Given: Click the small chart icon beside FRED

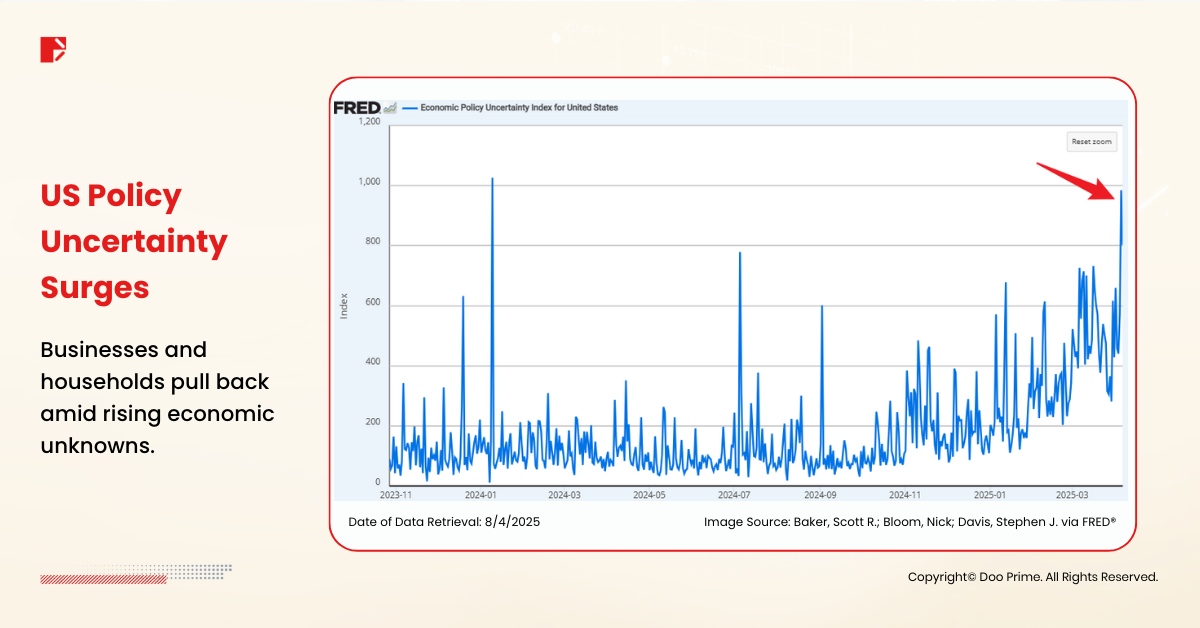Looking at the screenshot, I should 390,108.
